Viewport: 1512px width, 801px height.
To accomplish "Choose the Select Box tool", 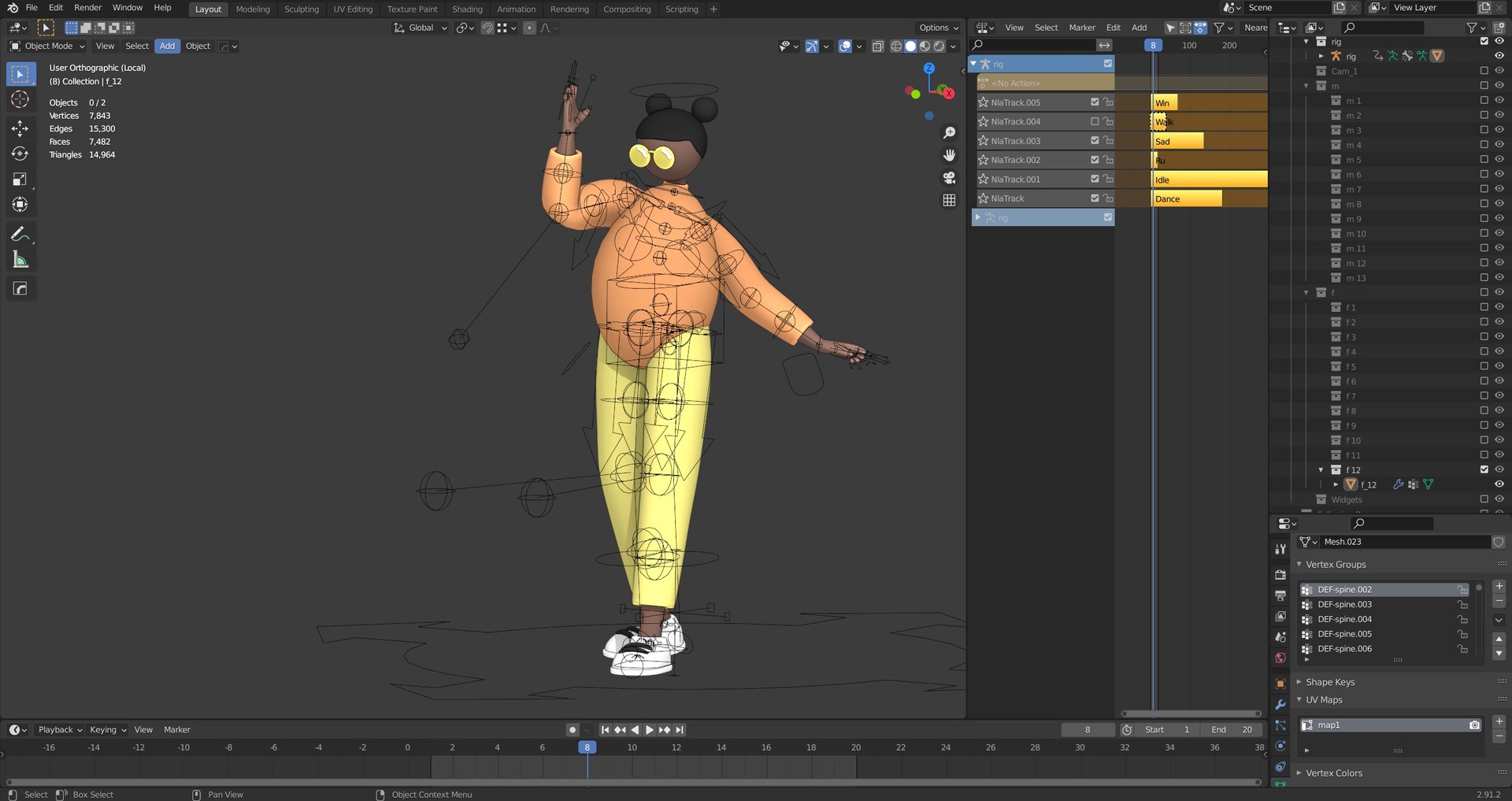I will point(20,74).
